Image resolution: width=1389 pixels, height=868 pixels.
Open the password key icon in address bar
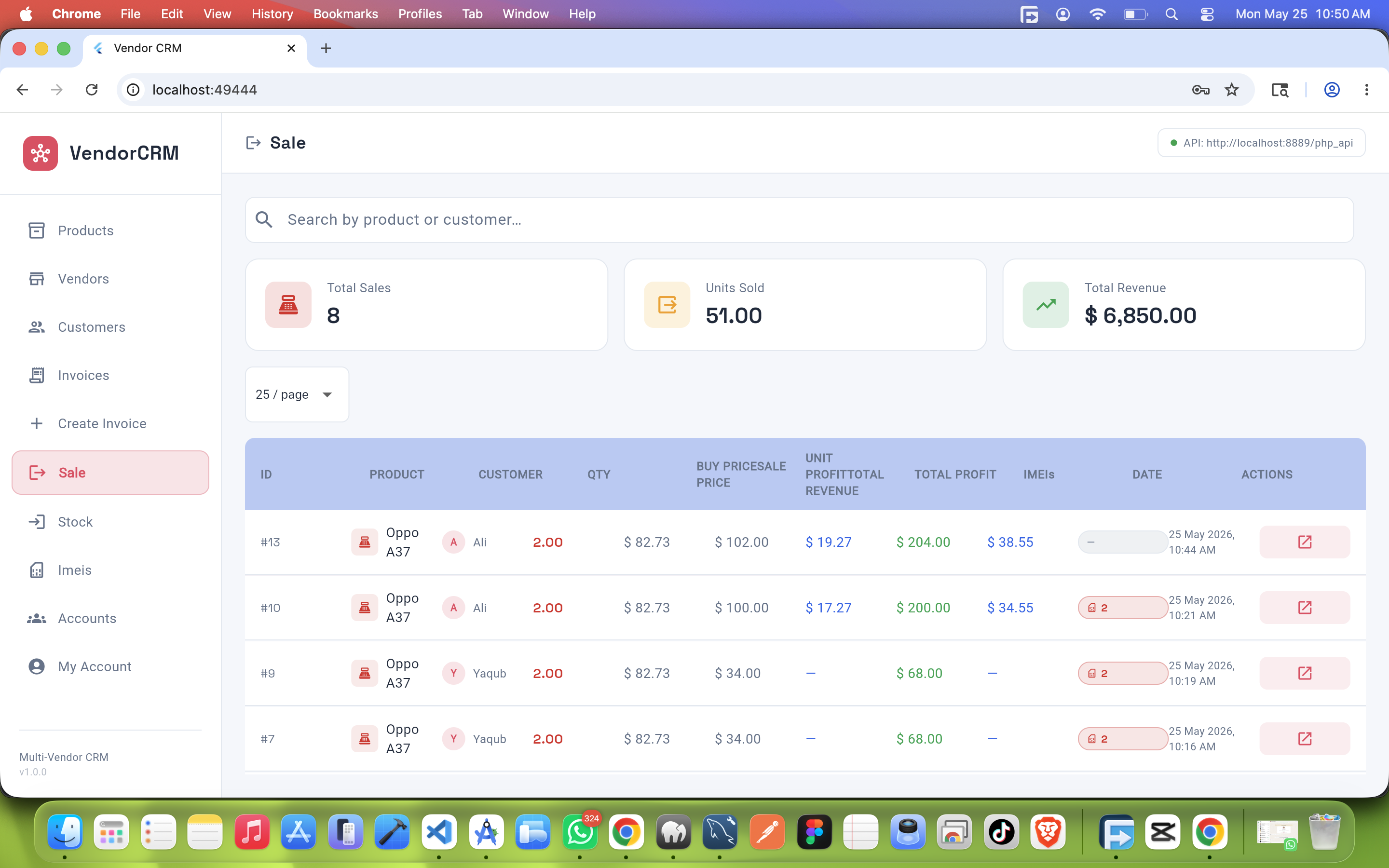1201,90
